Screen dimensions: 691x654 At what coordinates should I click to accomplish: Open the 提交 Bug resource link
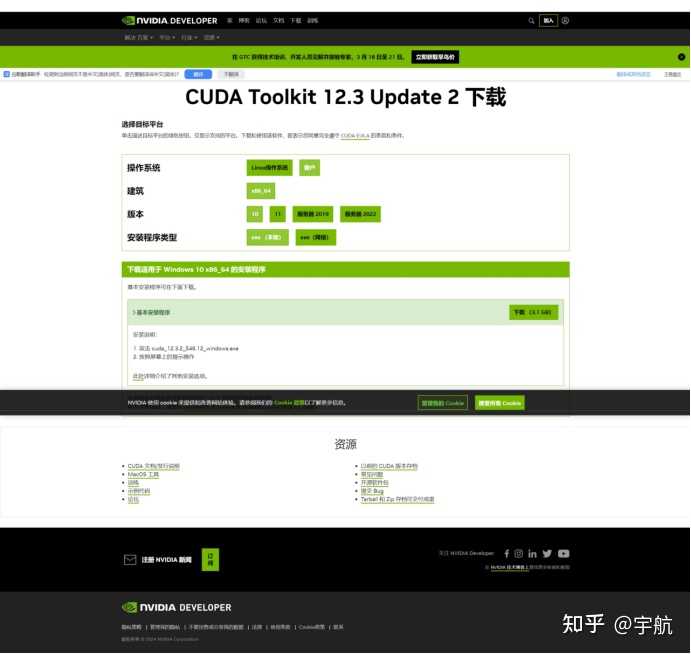[372, 491]
